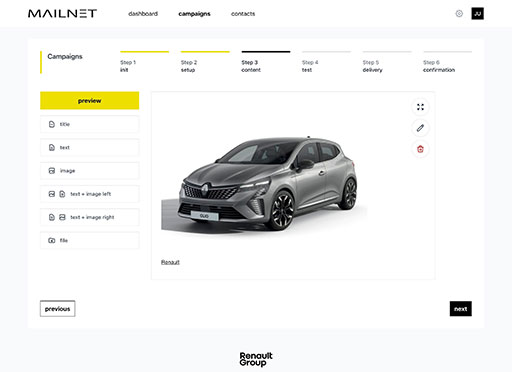Open the Renault link below the image

[x=170, y=262]
